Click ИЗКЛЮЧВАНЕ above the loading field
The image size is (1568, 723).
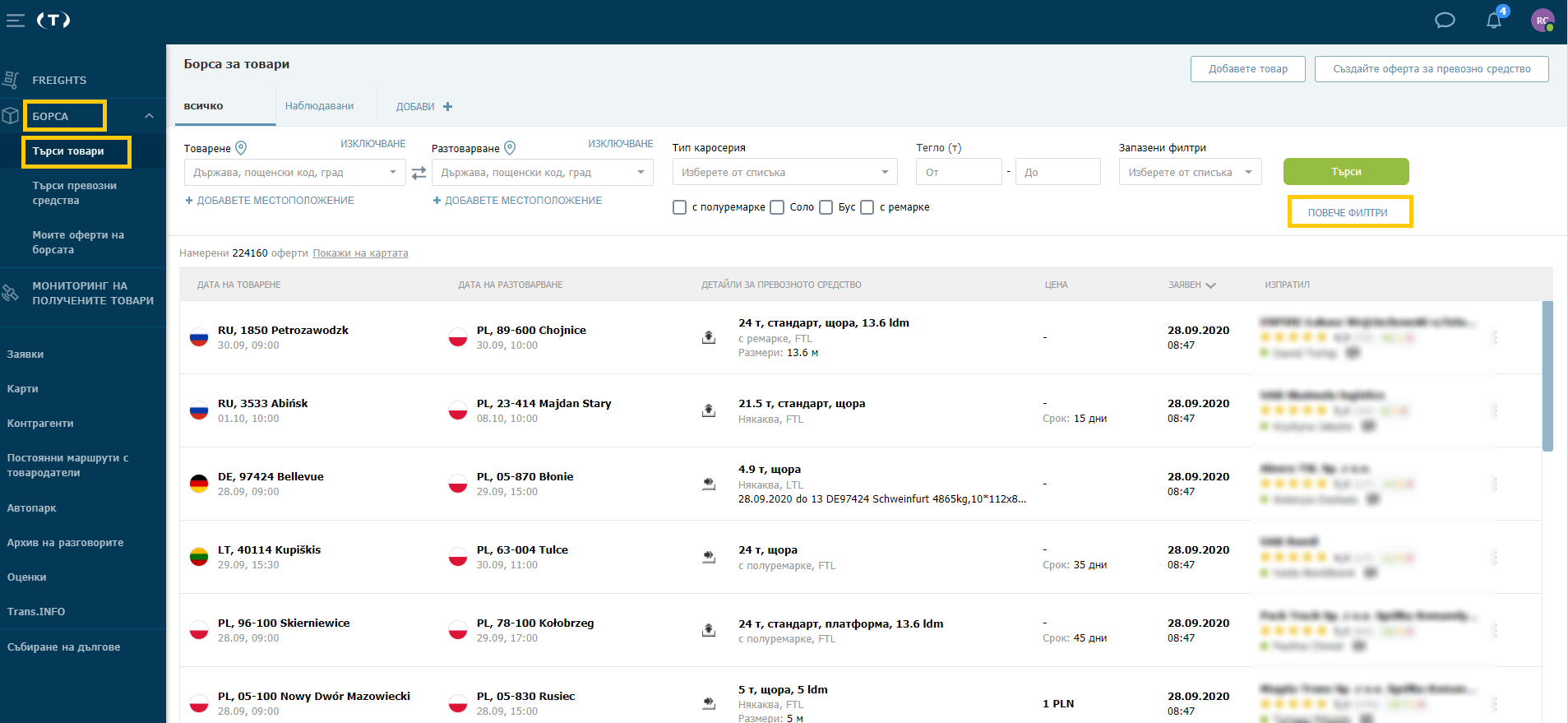(x=373, y=144)
